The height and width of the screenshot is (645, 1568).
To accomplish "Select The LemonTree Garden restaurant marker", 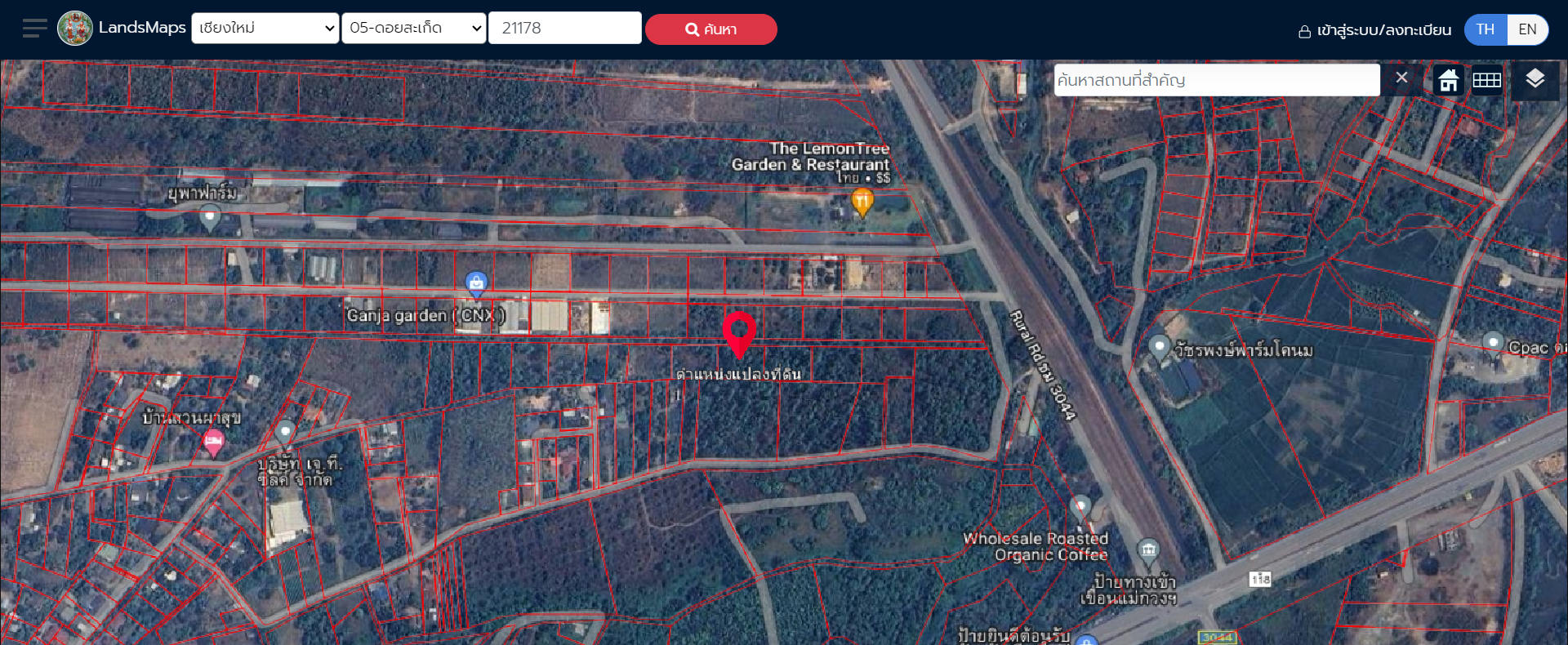I will [862, 200].
